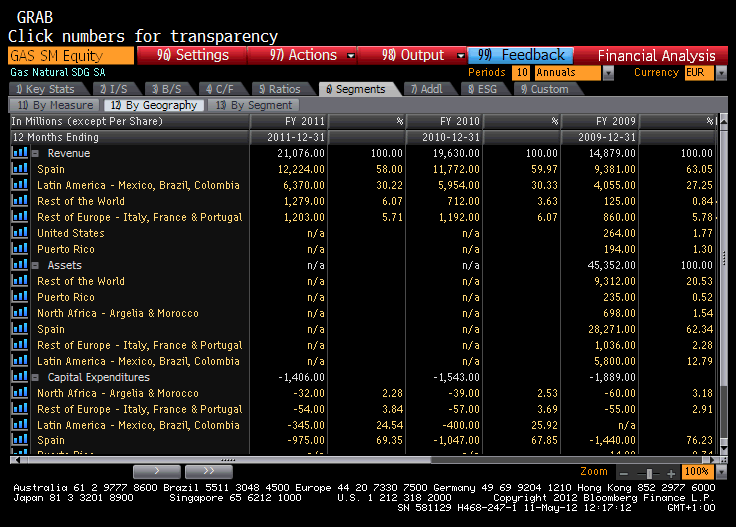
Task: Chart Puerto Rico assets row
Action: click(20, 297)
